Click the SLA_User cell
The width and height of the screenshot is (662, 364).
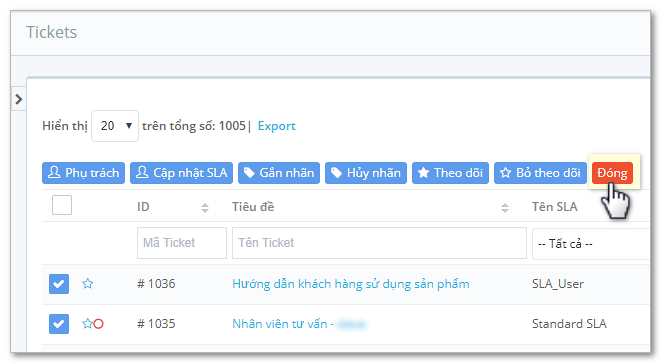(x=558, y=284)
